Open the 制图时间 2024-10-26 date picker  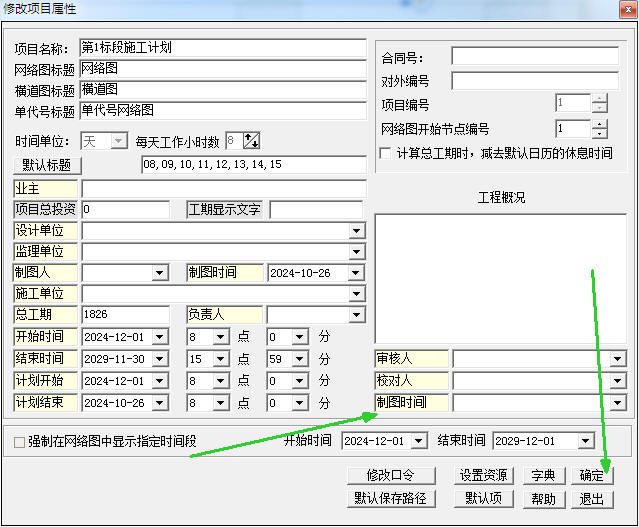point(356,273)
